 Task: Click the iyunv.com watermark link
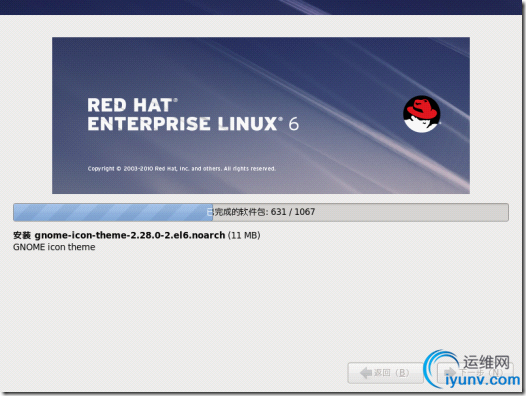click(482, 380)
